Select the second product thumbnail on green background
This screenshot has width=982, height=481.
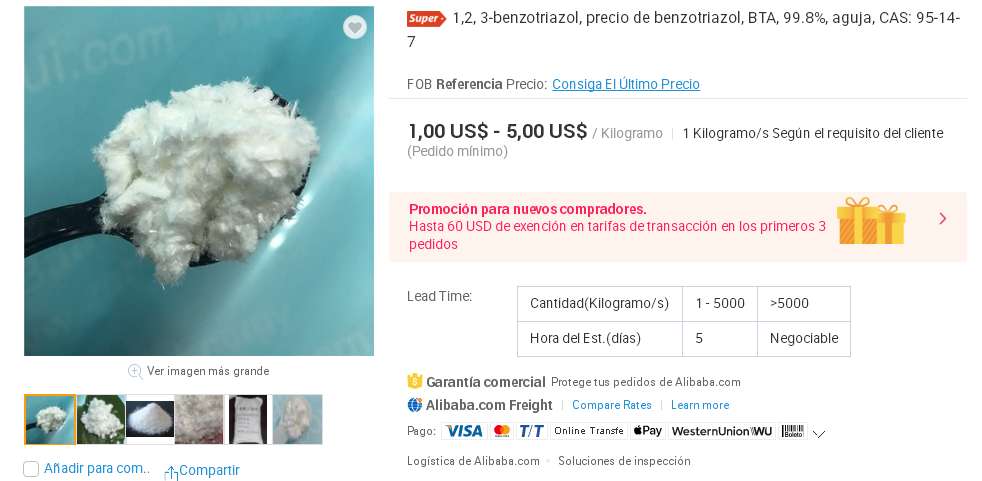tap(101, 420)
